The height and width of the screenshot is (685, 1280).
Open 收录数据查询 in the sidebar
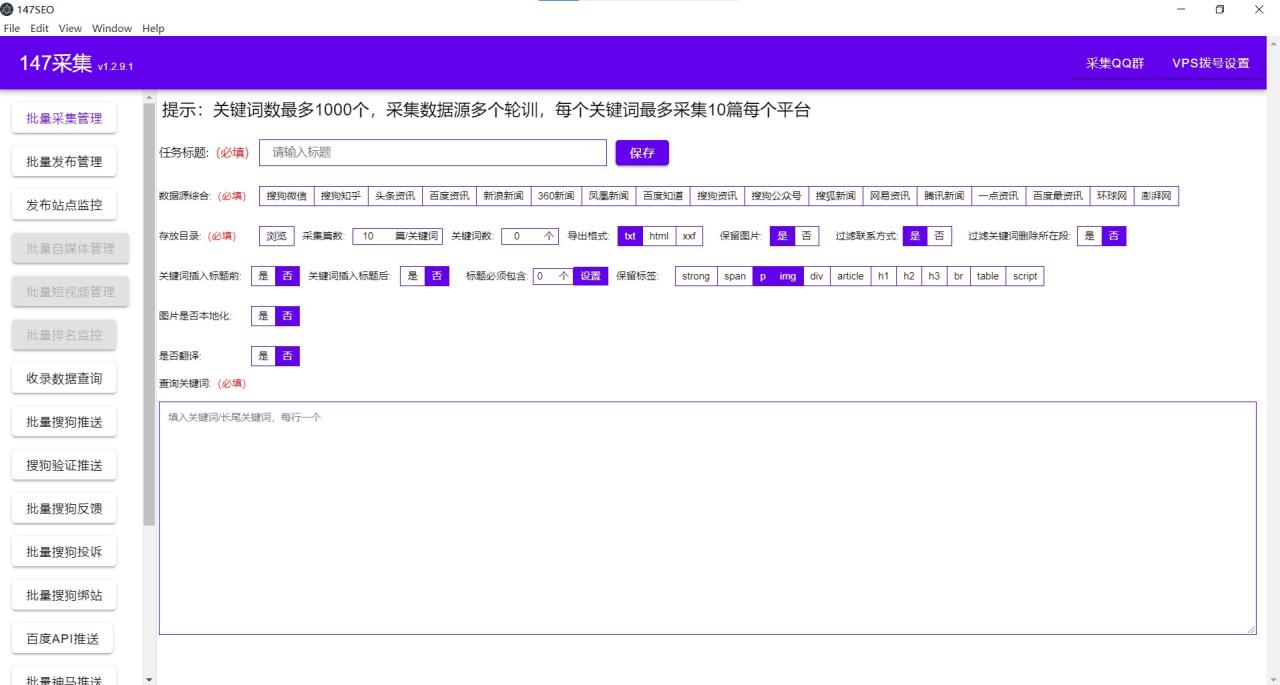pyautogui.click(x=63, y=378)
